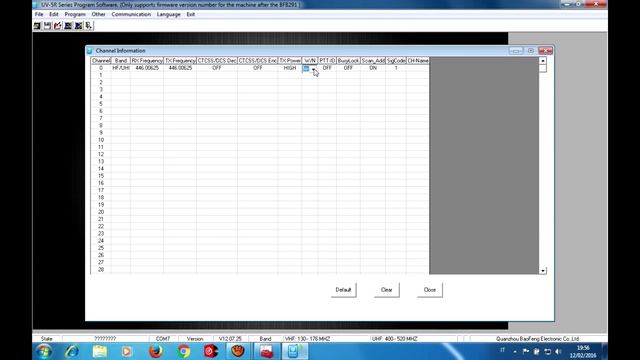The image size is (640, 360).
Task: Select RX Frequency 446.00625 cell
Action: 147,68
